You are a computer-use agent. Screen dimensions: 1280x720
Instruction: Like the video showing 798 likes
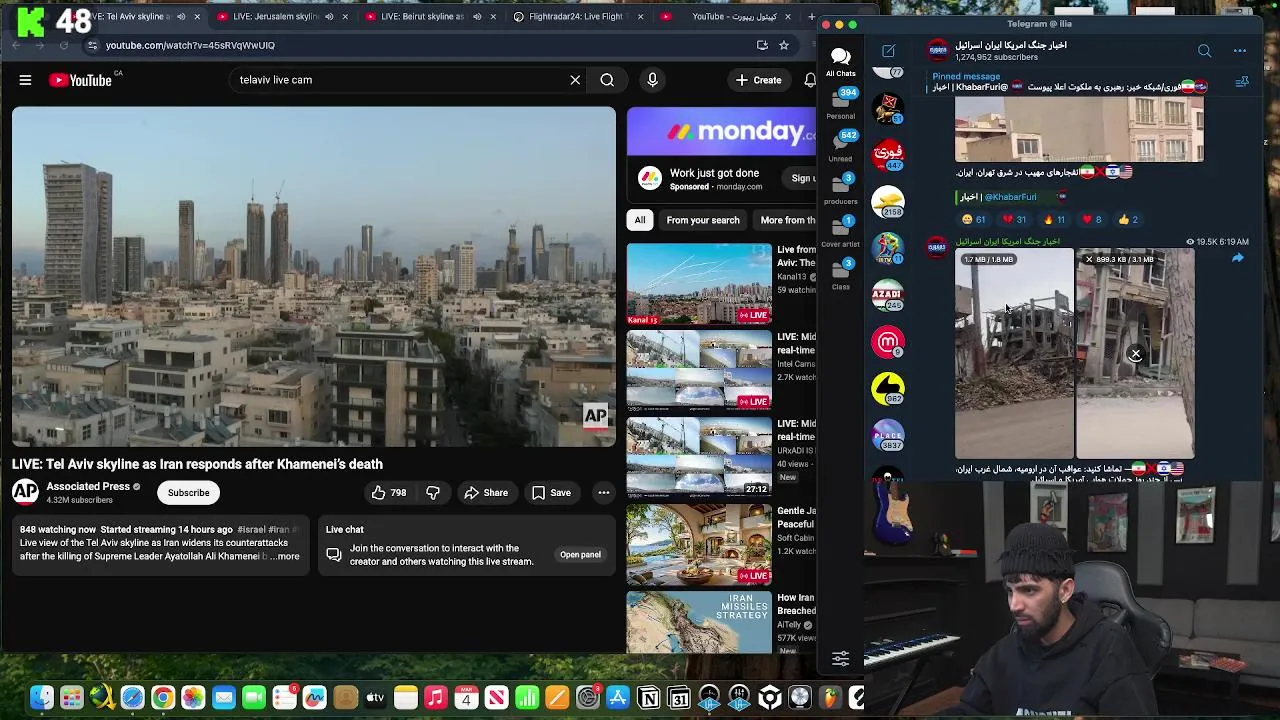coord(389,492)
